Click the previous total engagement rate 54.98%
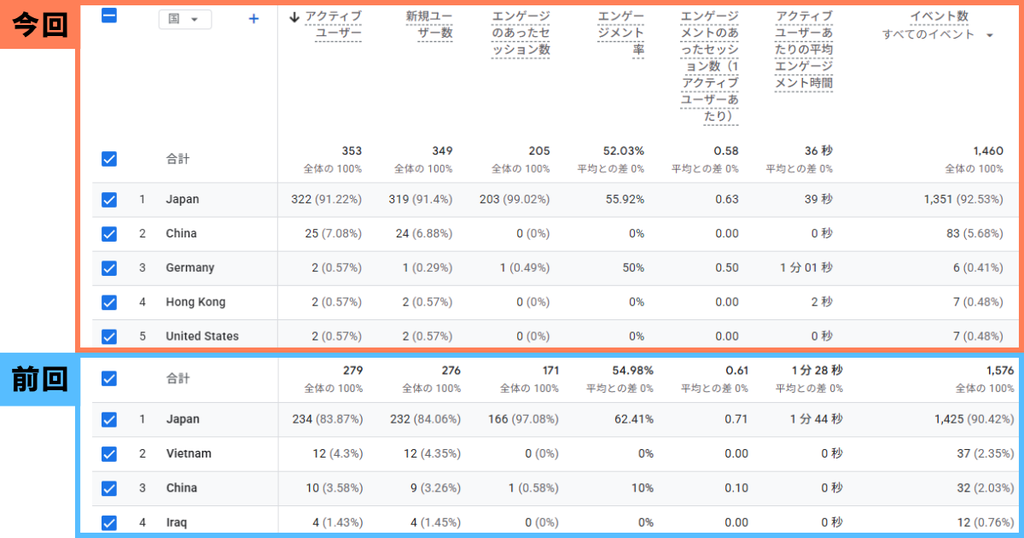The width and height of the screenshot is (1024, 538). 633,370
